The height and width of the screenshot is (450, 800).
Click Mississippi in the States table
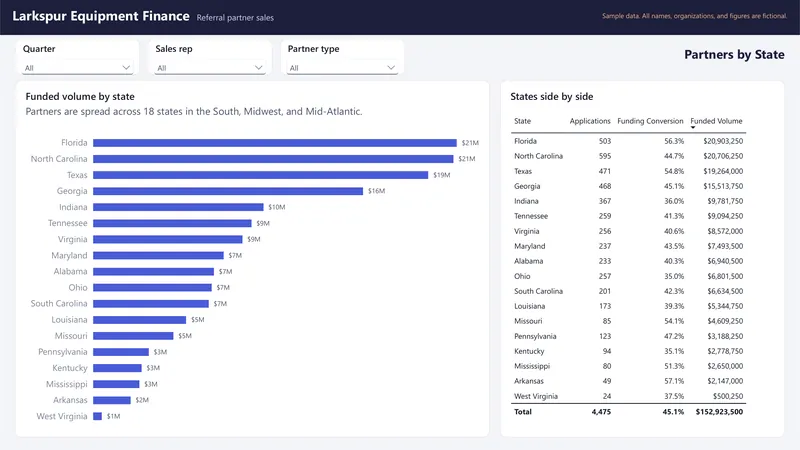pyautogui.click(x=532, y=366)
